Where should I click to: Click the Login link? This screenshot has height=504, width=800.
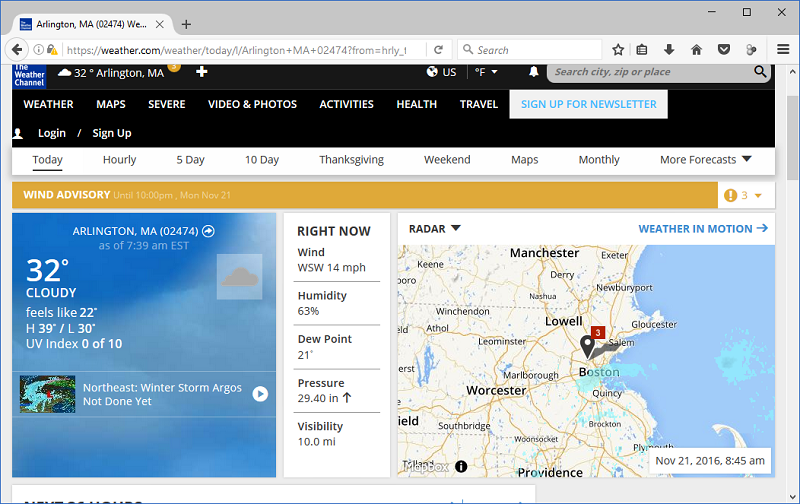tap(52, 133)
